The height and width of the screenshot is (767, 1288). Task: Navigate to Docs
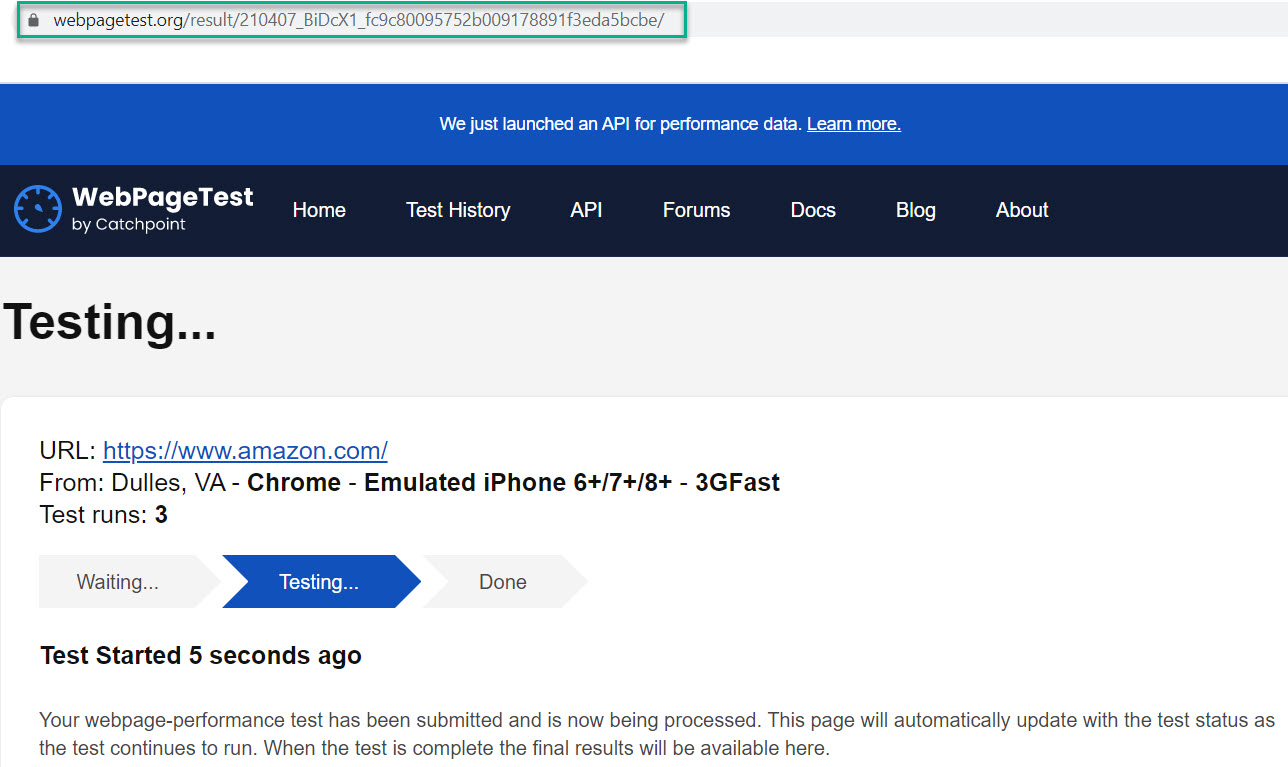pos(813,210)
